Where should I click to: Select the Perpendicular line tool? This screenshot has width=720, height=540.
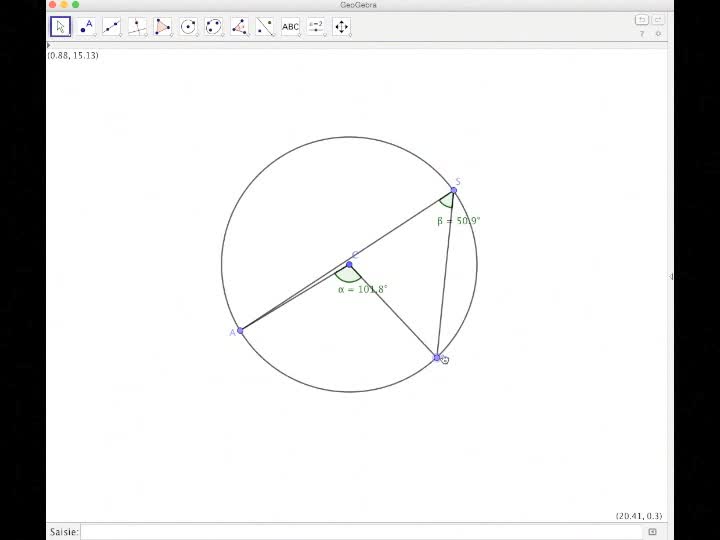[137, 26]
